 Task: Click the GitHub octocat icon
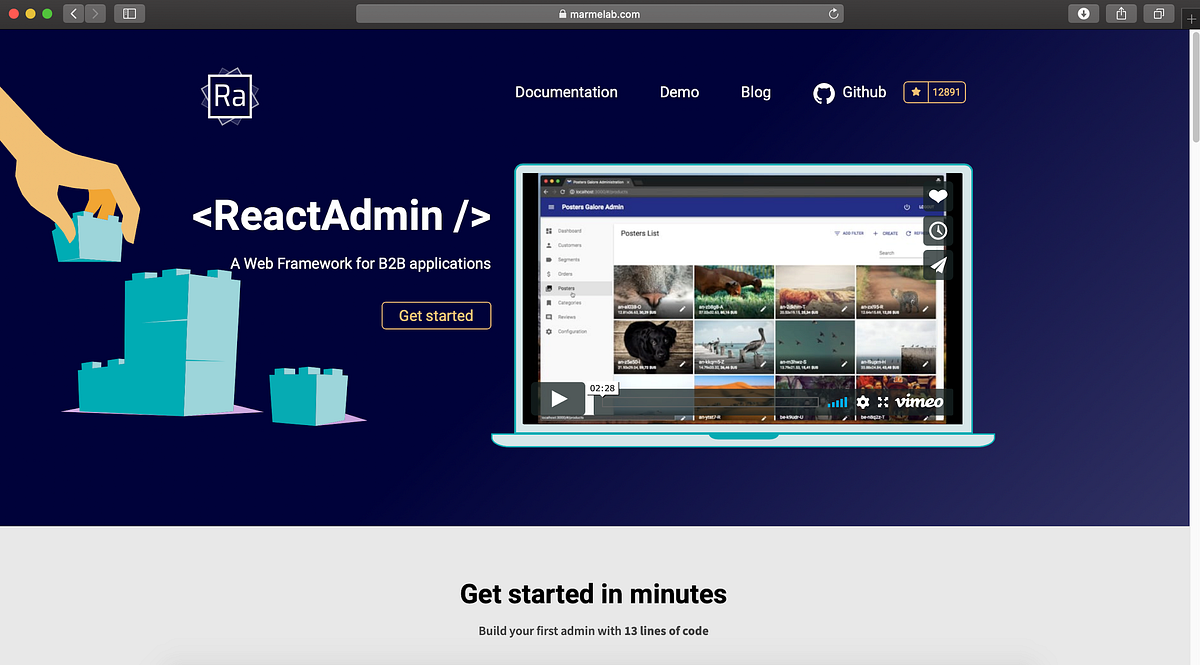pyautogui.click(x=824, y=92)
